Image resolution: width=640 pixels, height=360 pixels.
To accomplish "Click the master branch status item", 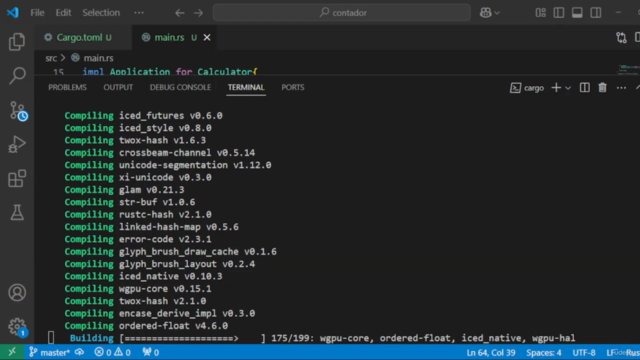I will click(49, 352).
